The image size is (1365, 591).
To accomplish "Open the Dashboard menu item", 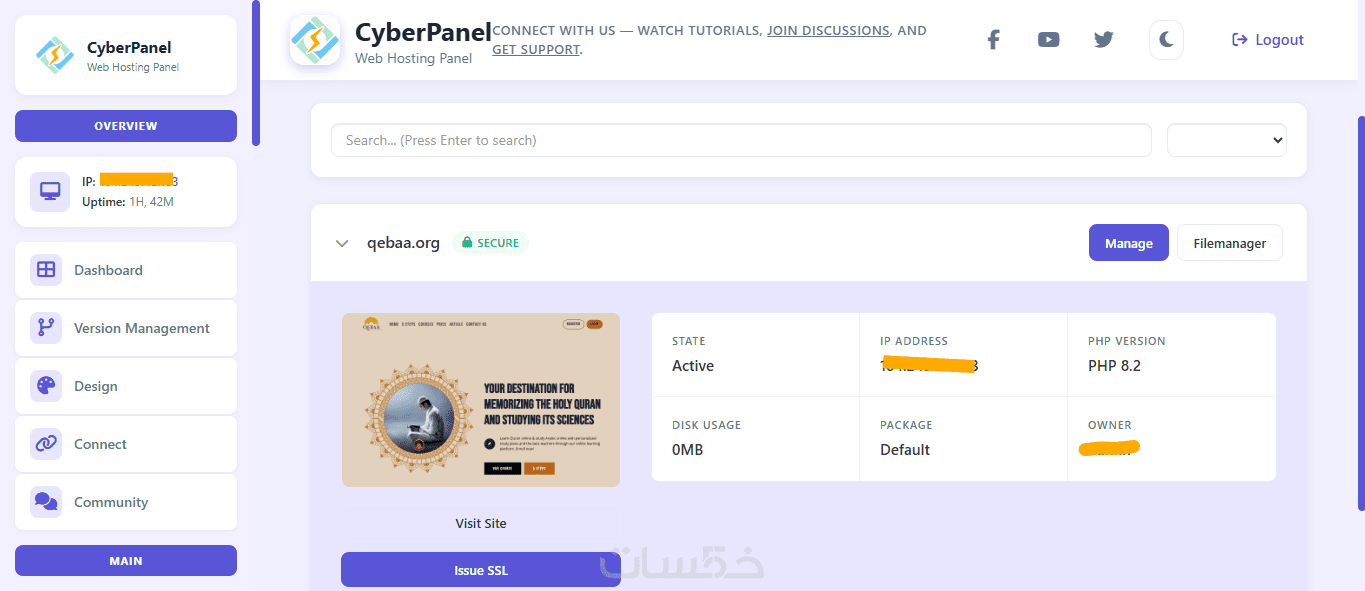I will pos(108,270).
